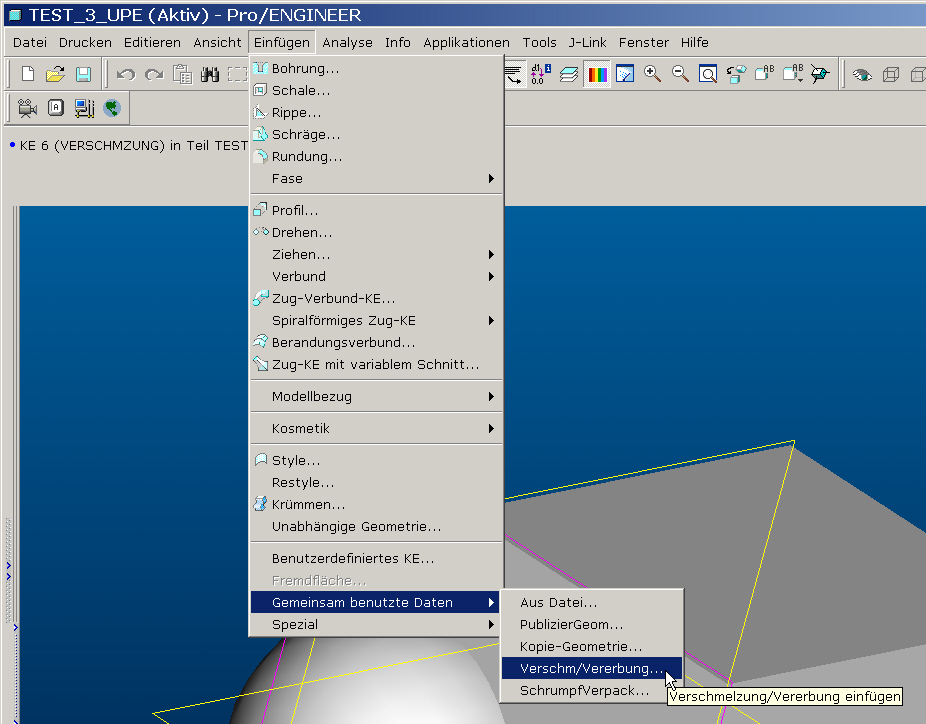
Task: Click the eye view mode icon
Action: click(x=862, y=74)
